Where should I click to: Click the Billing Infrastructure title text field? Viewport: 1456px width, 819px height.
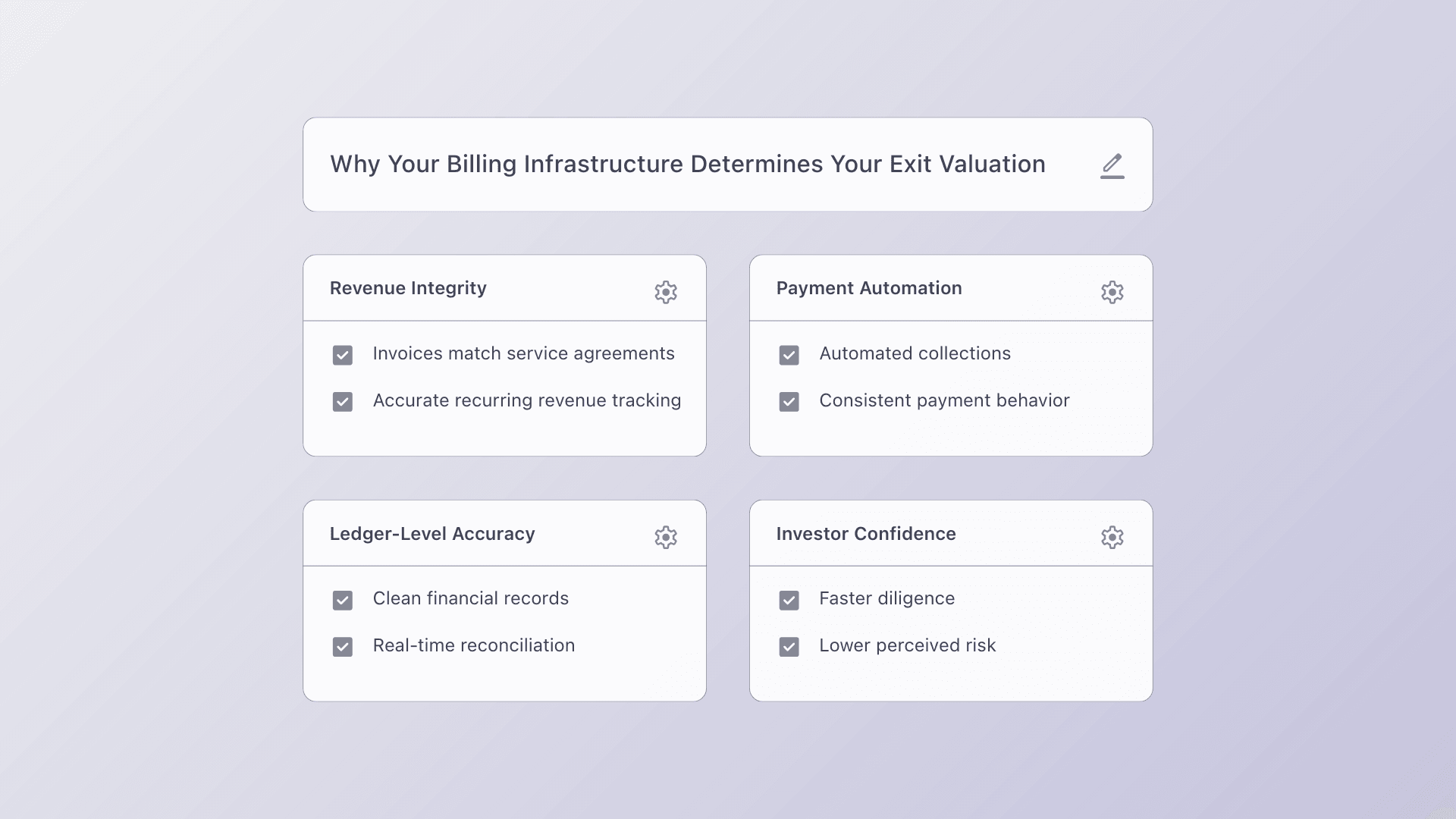[x=687, y=165]
